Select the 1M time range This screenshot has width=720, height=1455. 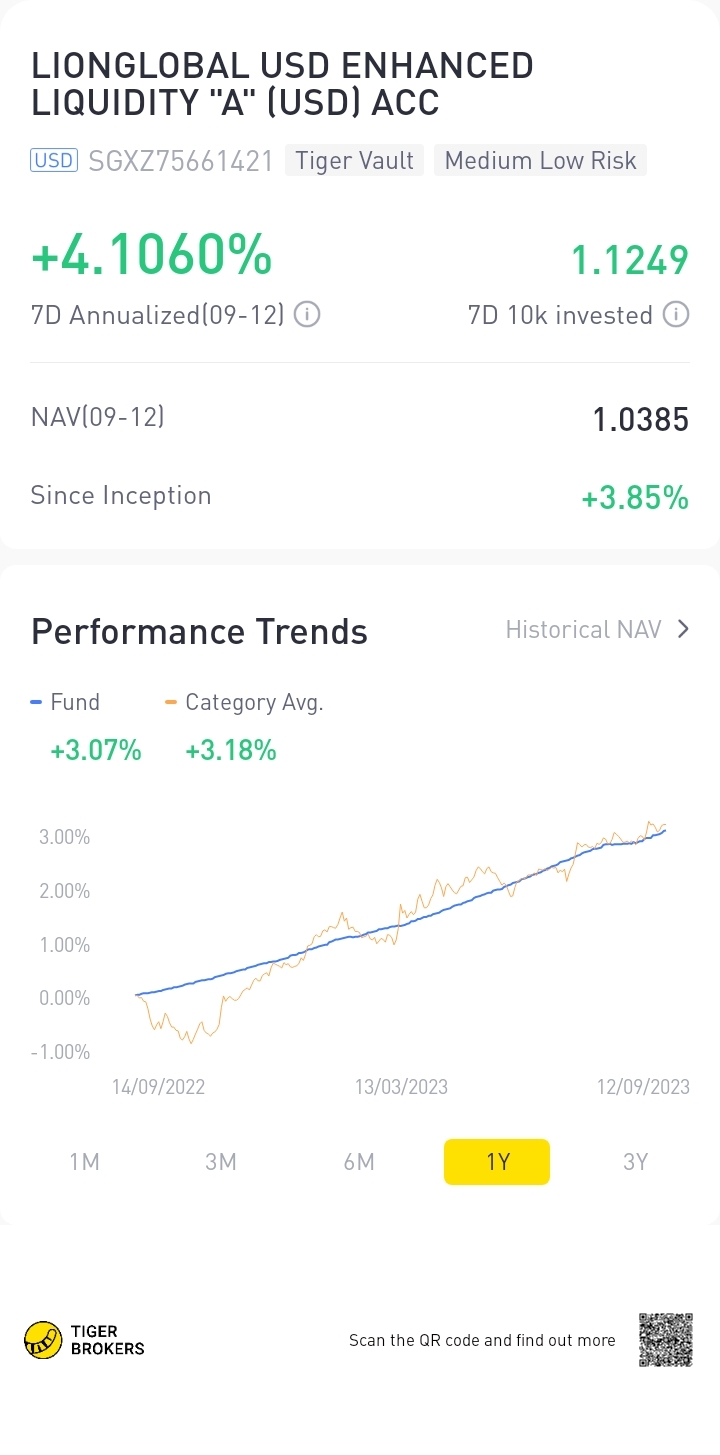tap(84, 1161)
